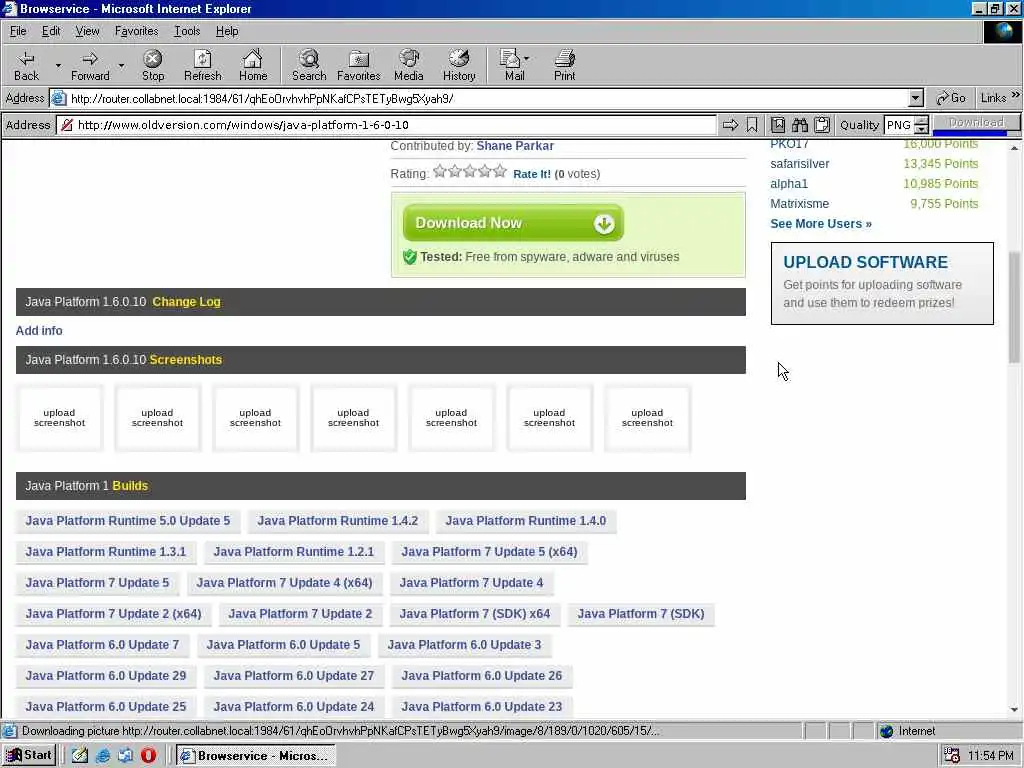Open the History panel

(459, 65)
